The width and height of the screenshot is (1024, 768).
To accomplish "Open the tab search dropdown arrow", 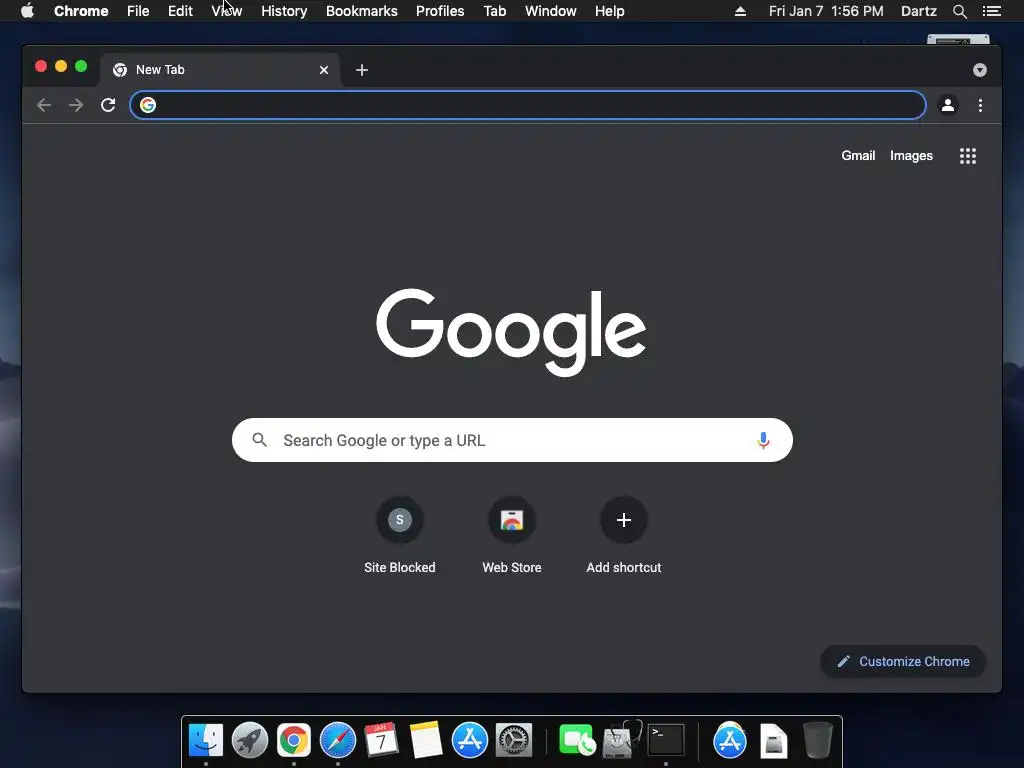I will point(980,70).
